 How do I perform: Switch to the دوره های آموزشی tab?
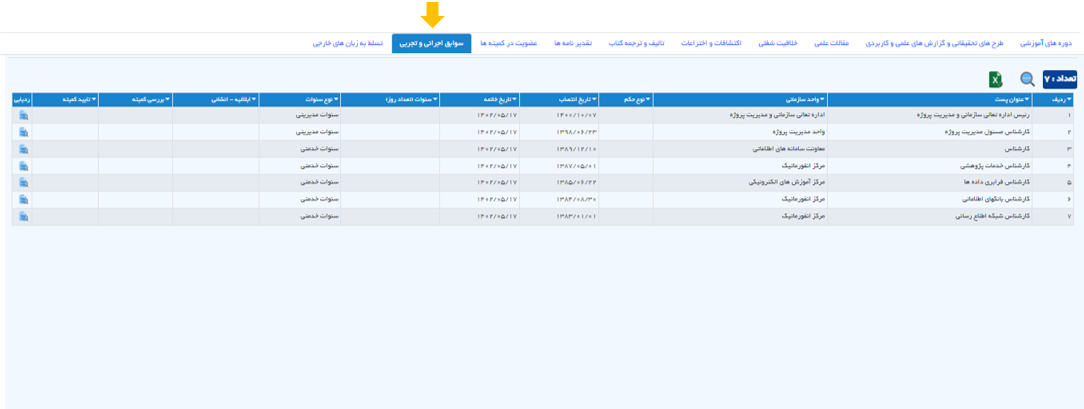1046,43
